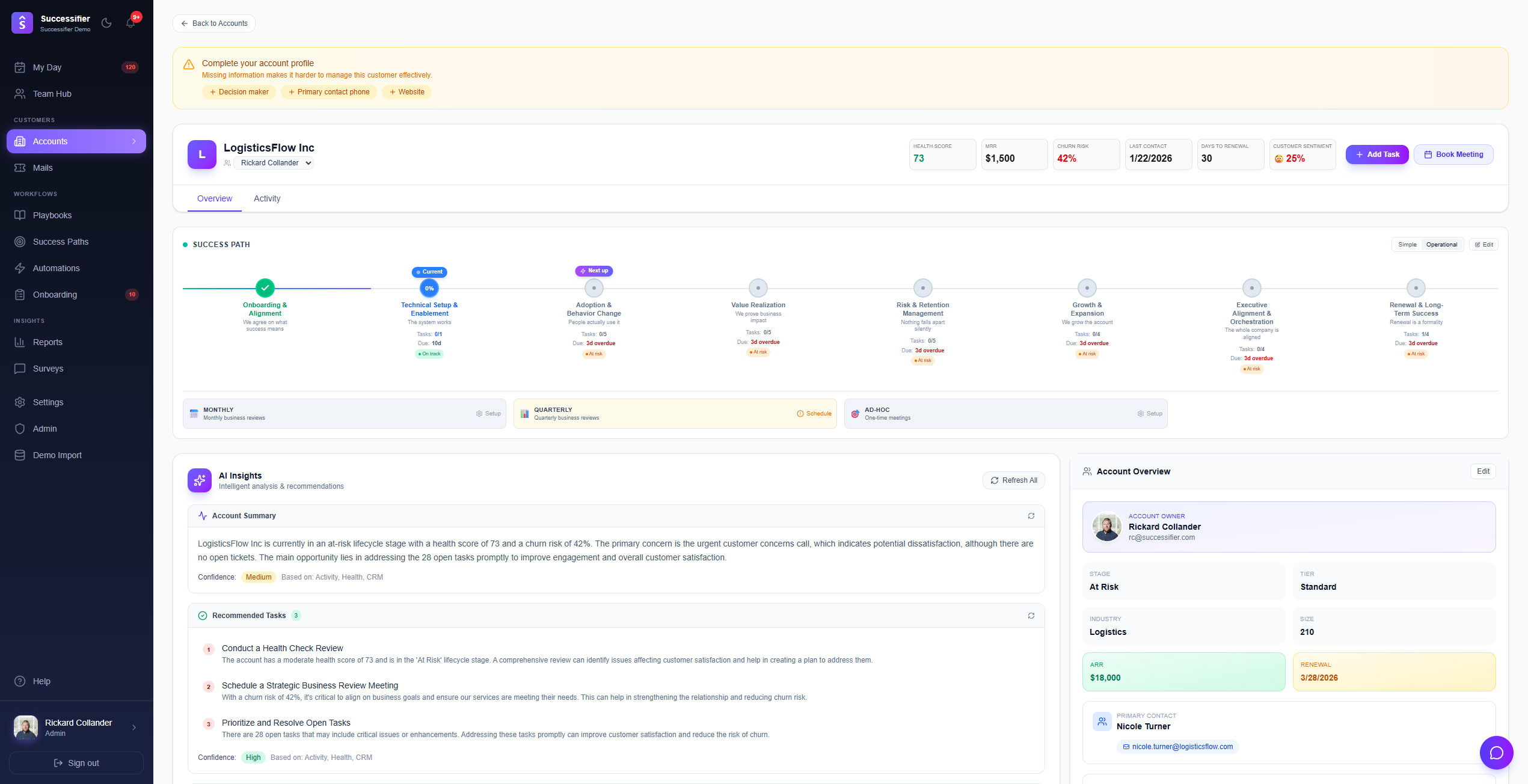The width and height of the screenshot is (1528, 784).
Task: Switch Success Path to Simple view
Action: 1407,244
